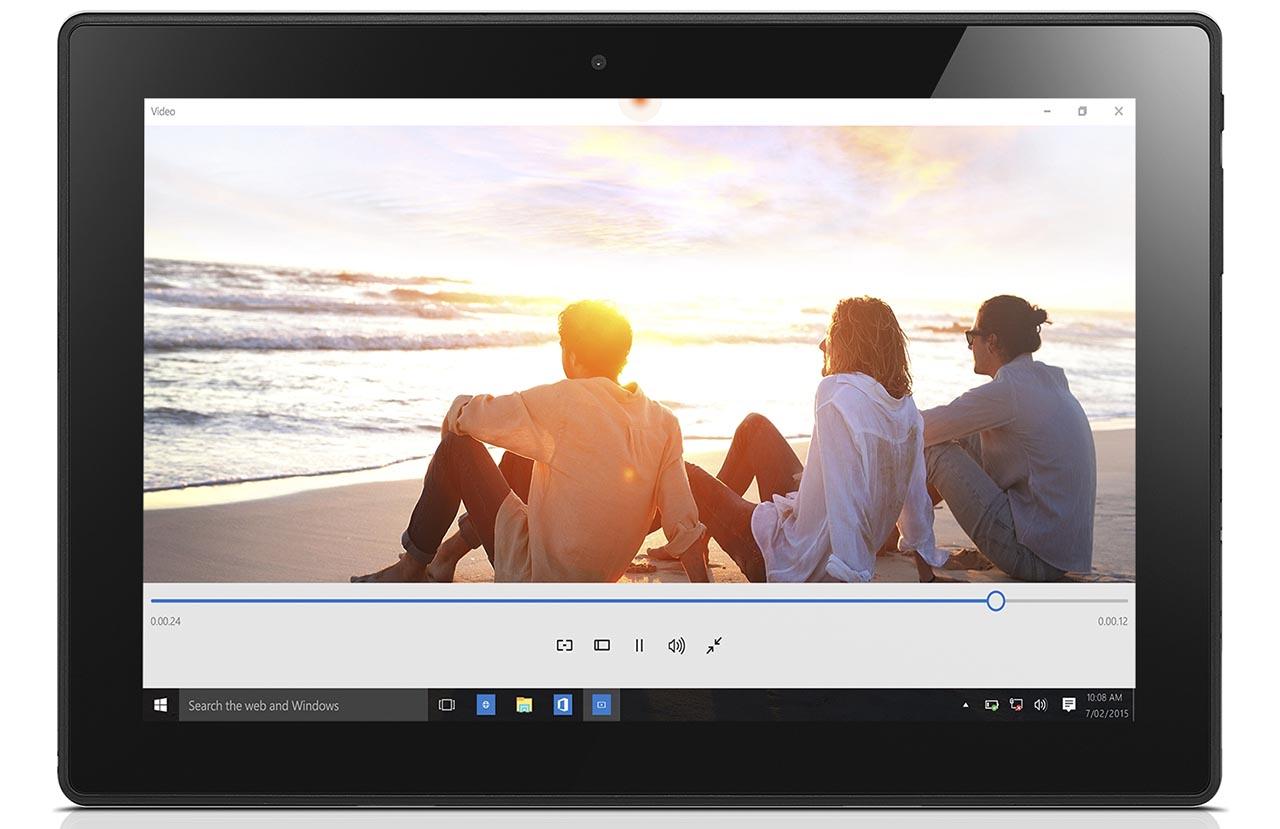Open the Action Center notifications
Viewport: 1280px width, 829px height.
coord(1068,705)
